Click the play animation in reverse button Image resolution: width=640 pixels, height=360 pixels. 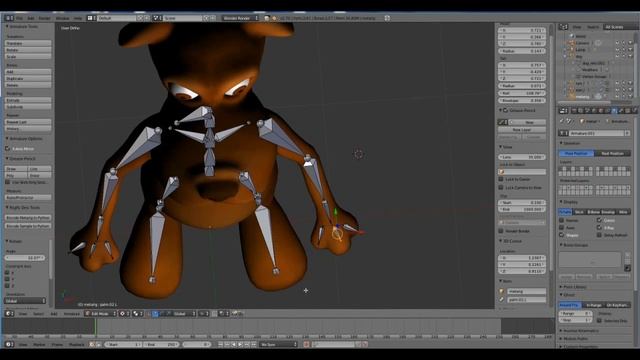coord(234,344)
